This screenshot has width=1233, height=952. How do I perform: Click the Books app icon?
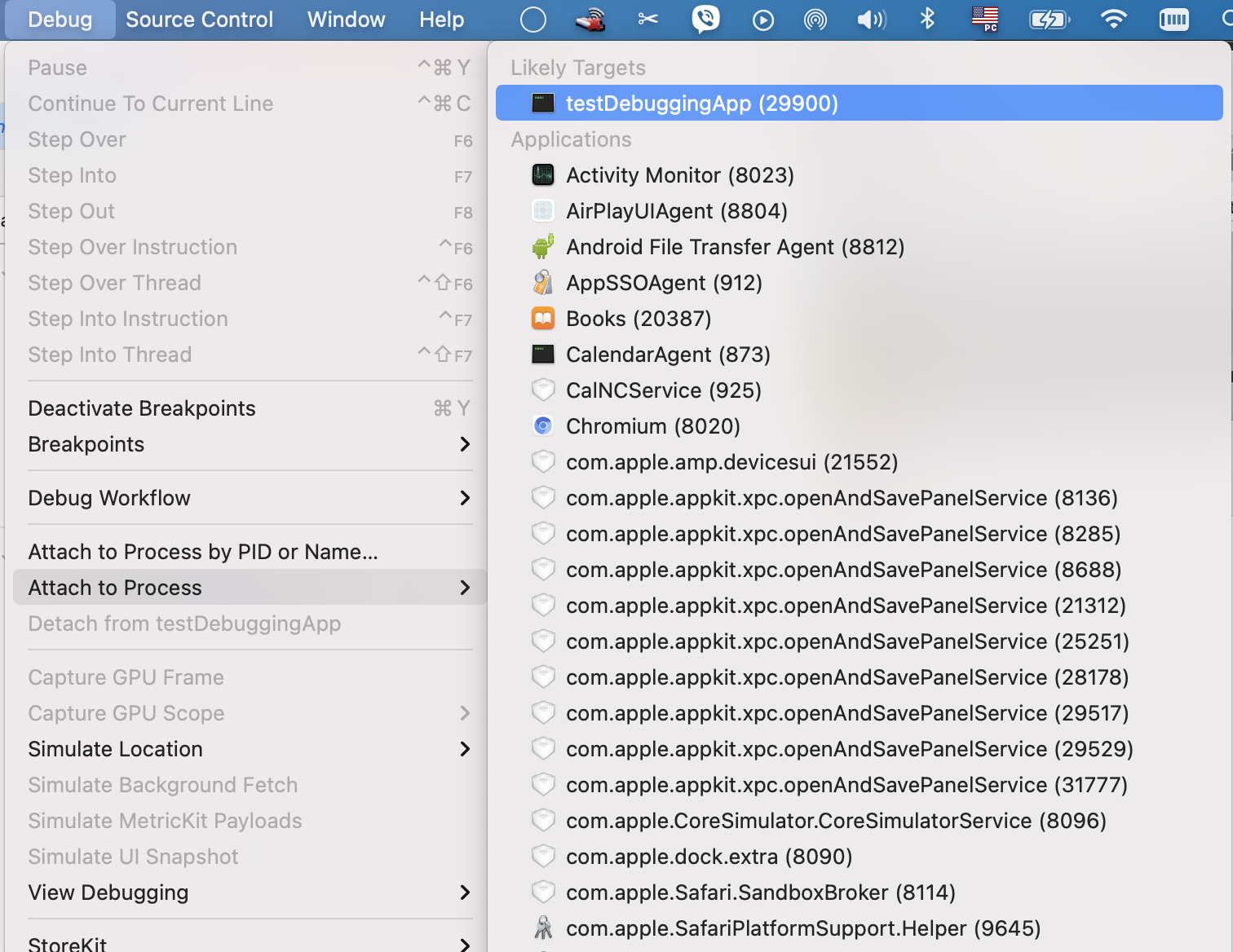[x=543, y=318]
